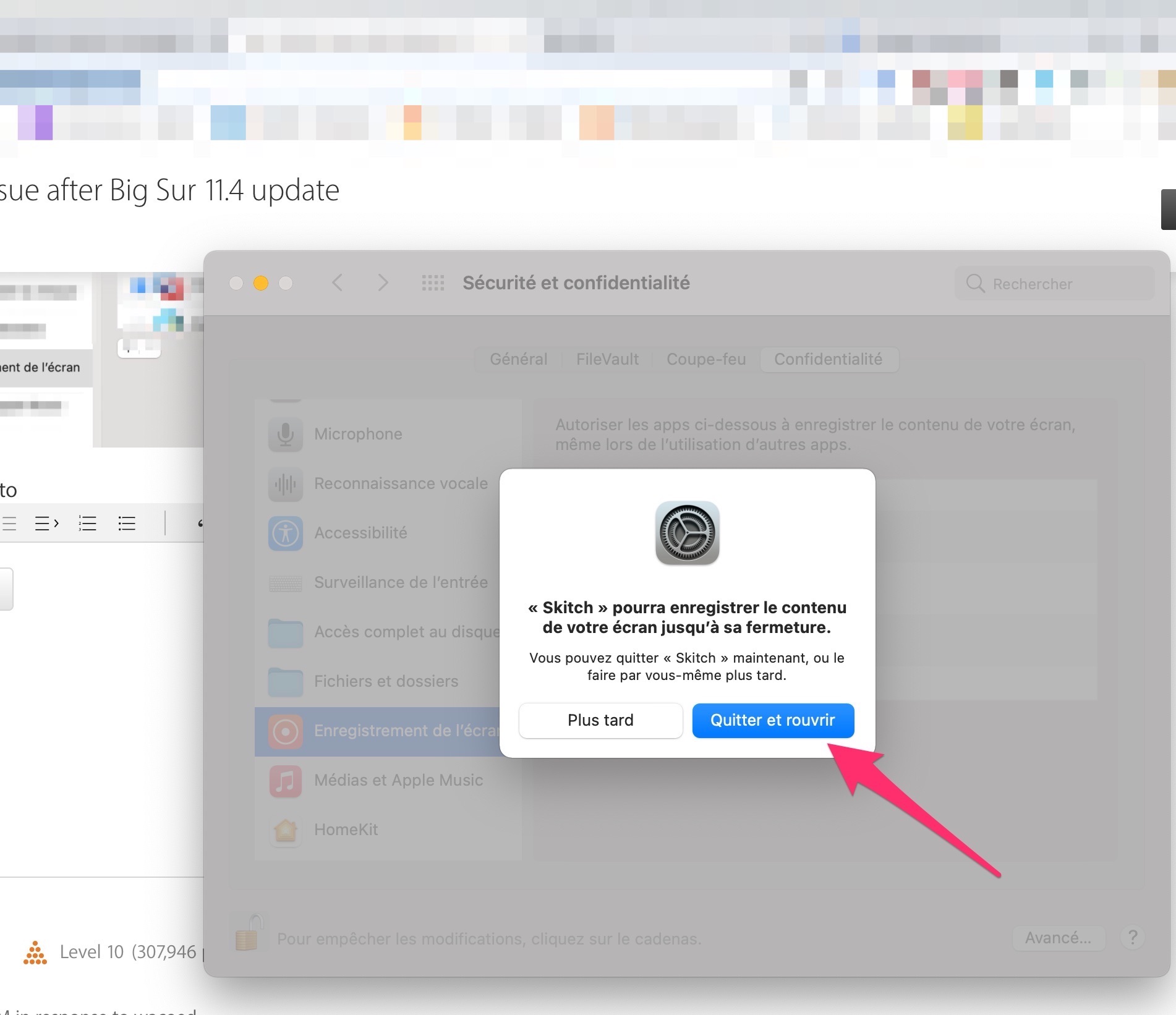The height and width of the screenshot is (1015, 1176).
Task: Minimize the Sécurité et confidentialité window
Action: coord(261,283)
